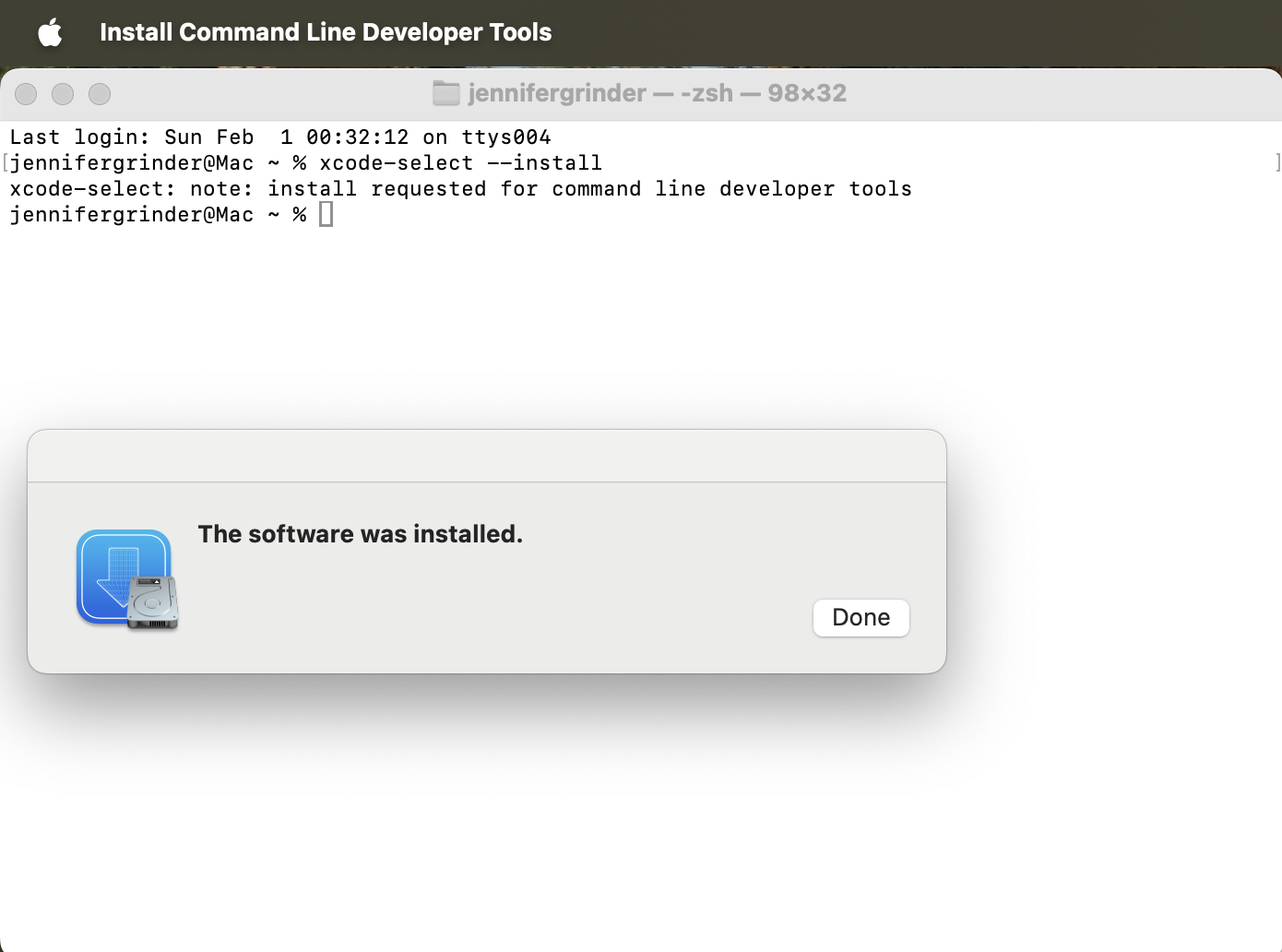
Task: Click the folder icon in Terminal title
Action: tap(446, 93)
